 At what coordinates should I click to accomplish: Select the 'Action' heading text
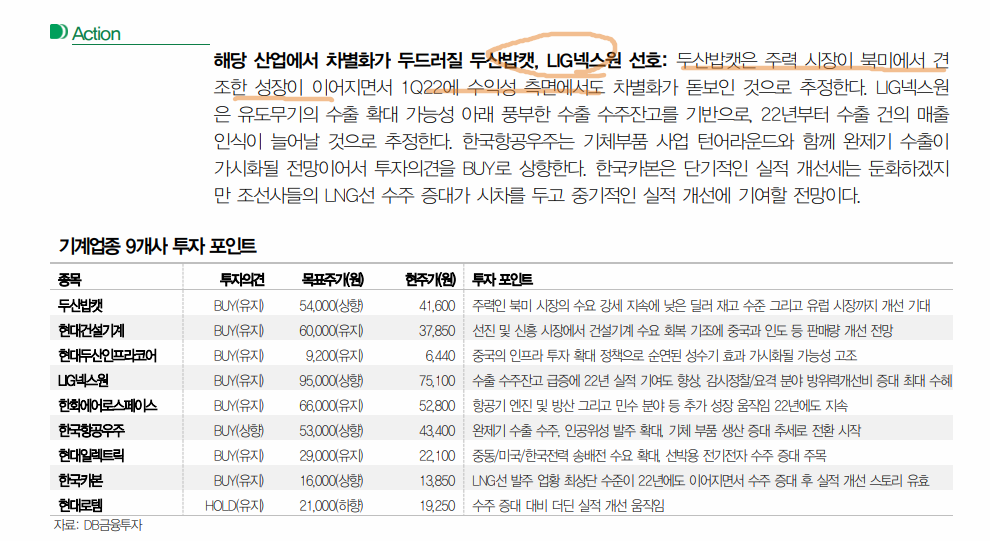[x=96, y=33]
